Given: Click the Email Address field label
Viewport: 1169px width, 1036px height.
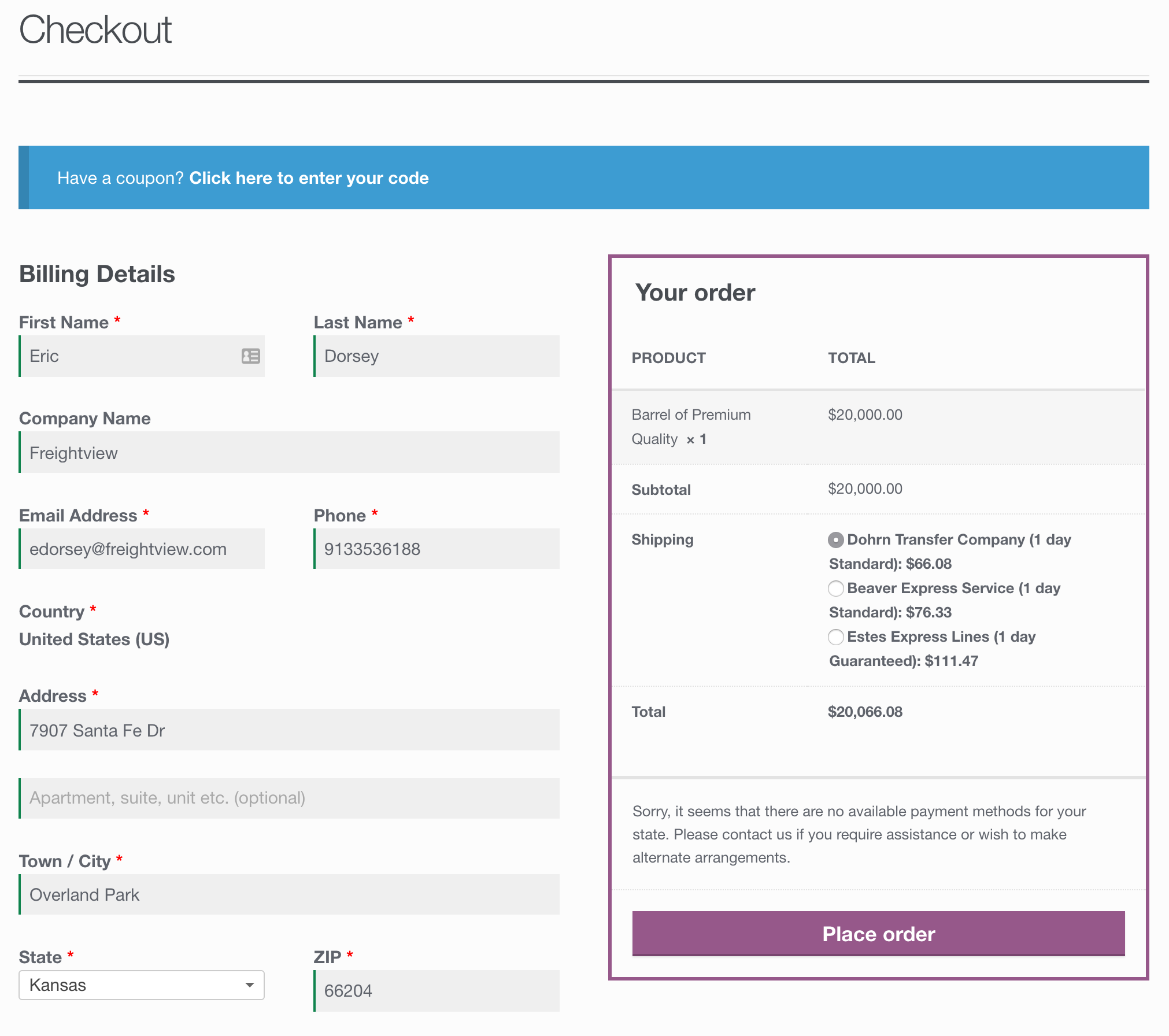Looking at the screenshot, I should pyautogui.click(x=78, y=516).
